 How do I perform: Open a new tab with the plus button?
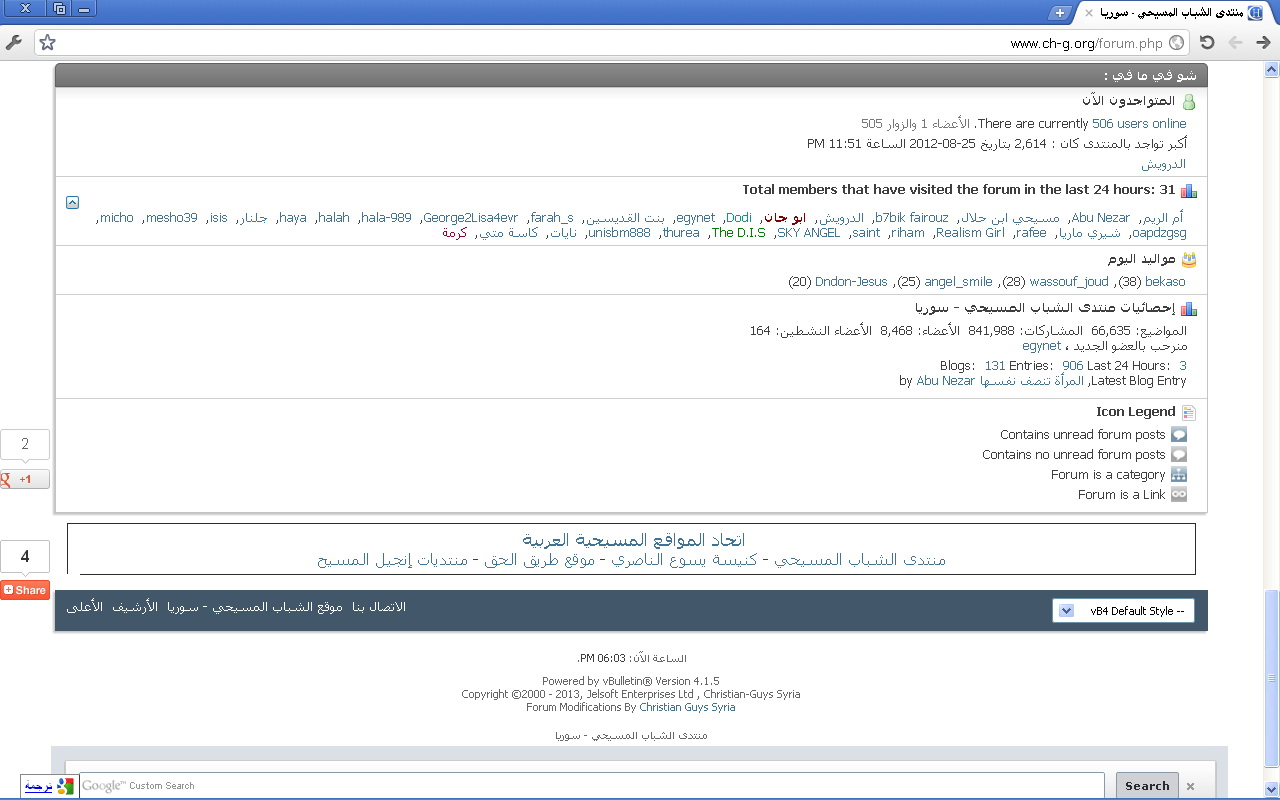coord(1060,12)
